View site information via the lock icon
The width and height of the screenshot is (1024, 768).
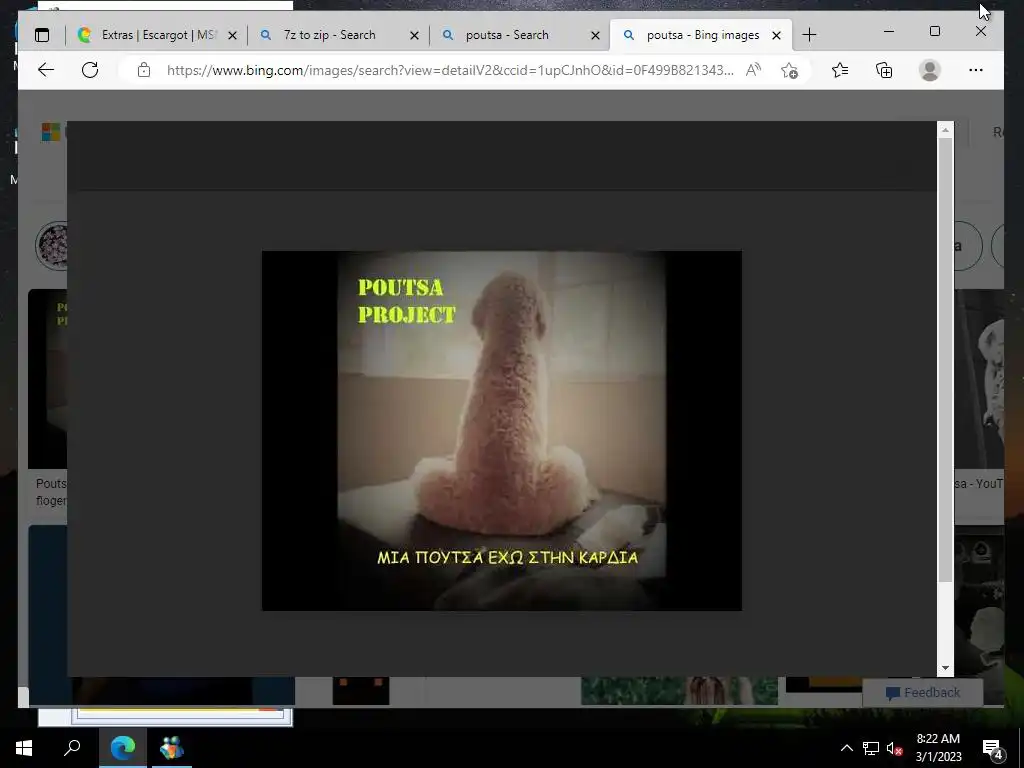pos(144,70)
